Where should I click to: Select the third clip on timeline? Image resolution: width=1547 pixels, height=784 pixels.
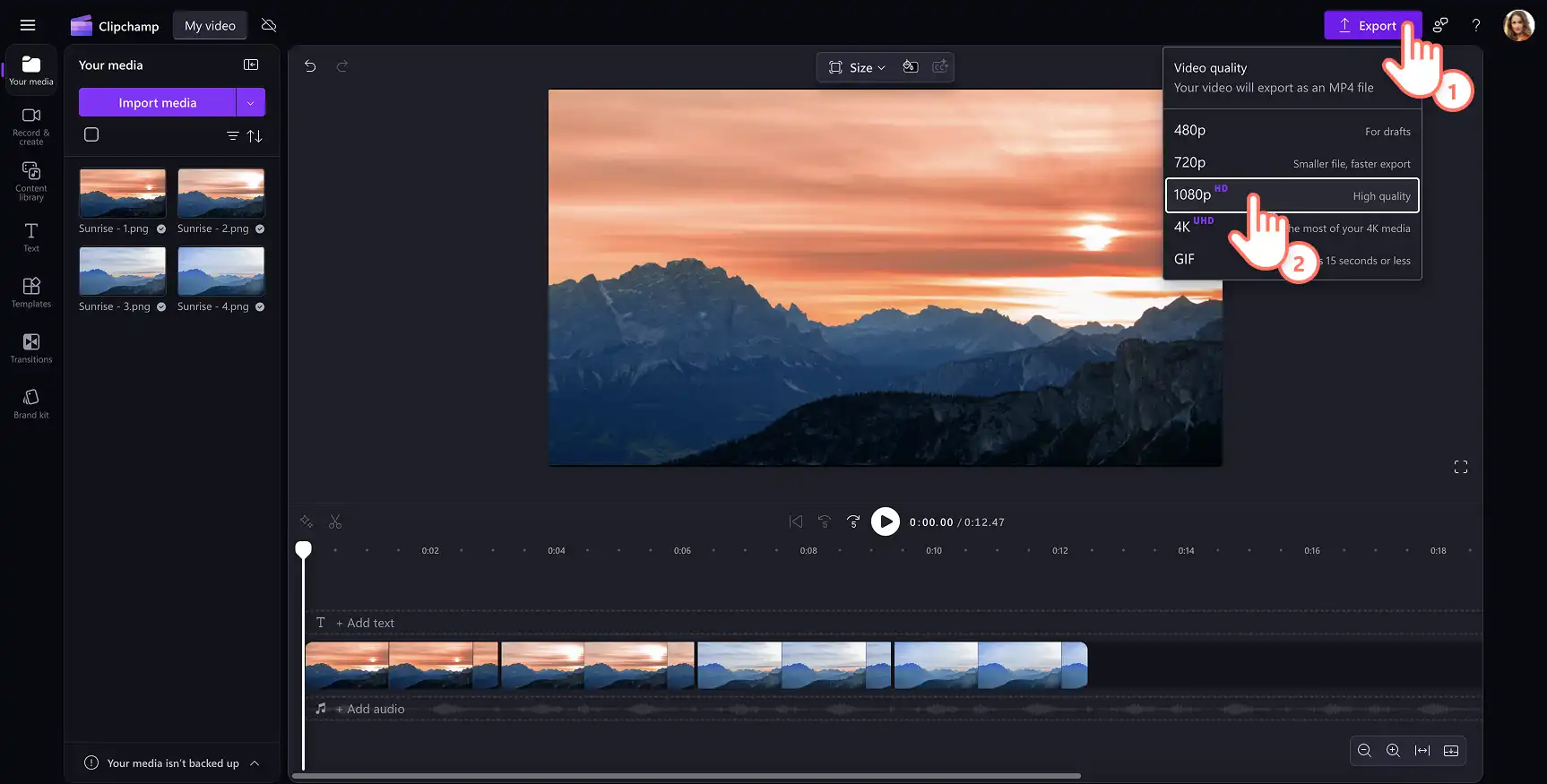pos(794,665)
